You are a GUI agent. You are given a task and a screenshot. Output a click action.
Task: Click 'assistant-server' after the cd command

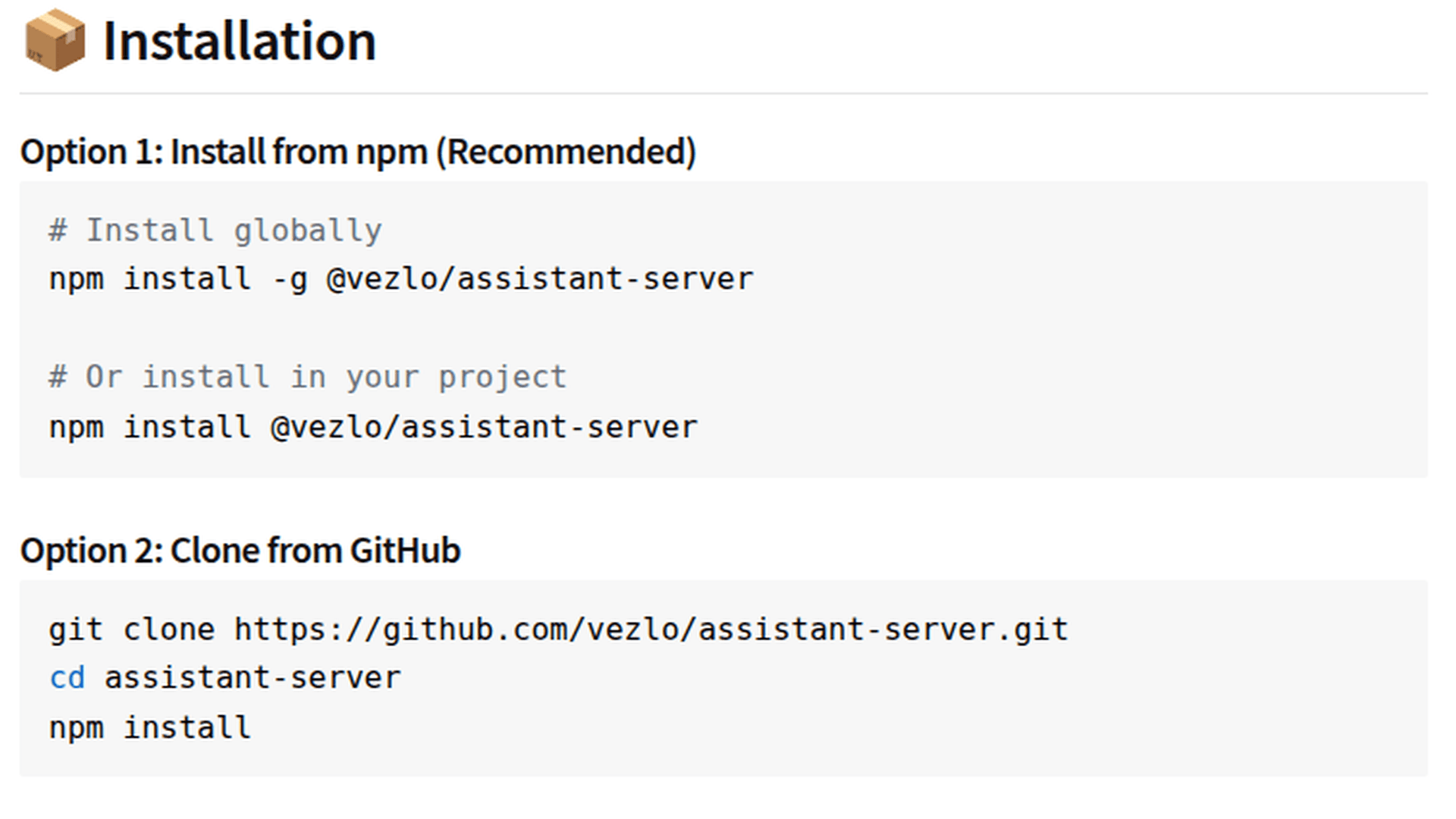point(253,678)
